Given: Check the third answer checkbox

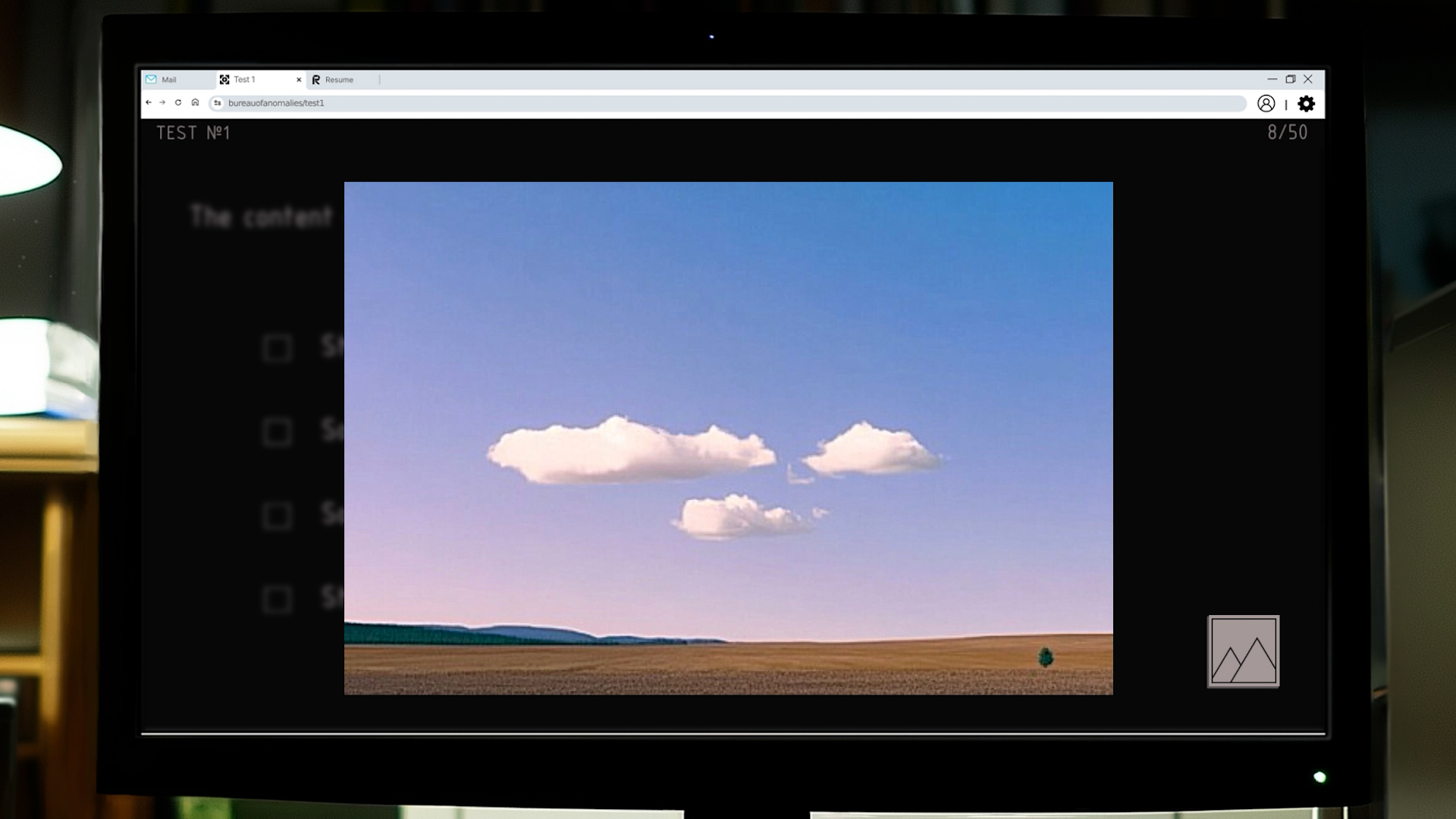Looking at the screenshot, I should click(276, 516).
